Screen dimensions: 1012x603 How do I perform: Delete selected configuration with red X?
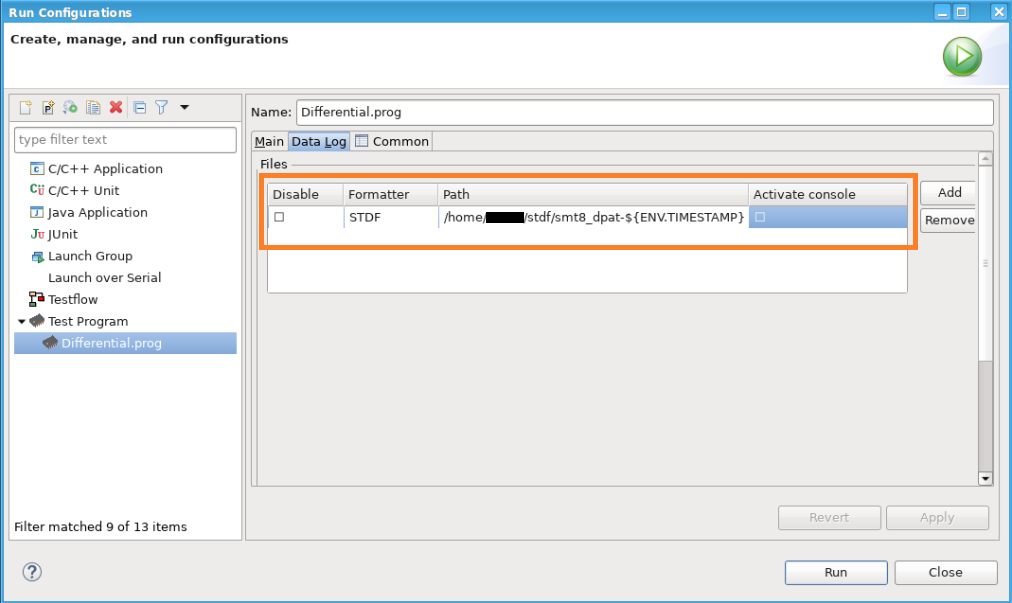click(x=116, y=107)
